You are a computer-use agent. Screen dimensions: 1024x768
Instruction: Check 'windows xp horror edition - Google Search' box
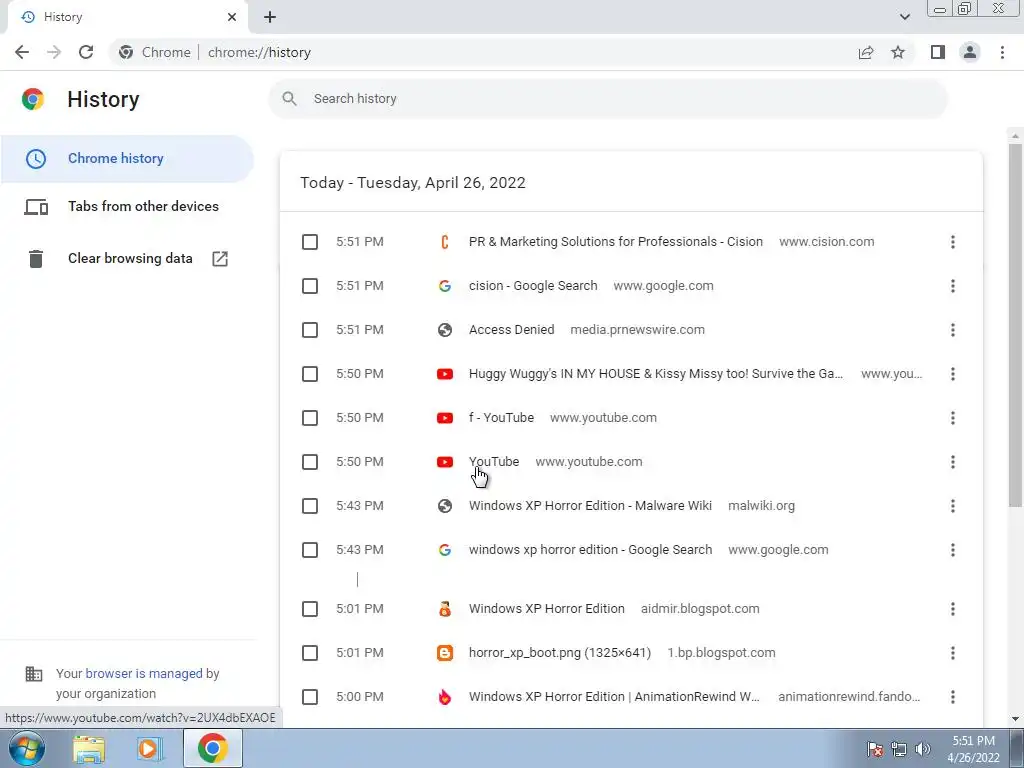310,550
